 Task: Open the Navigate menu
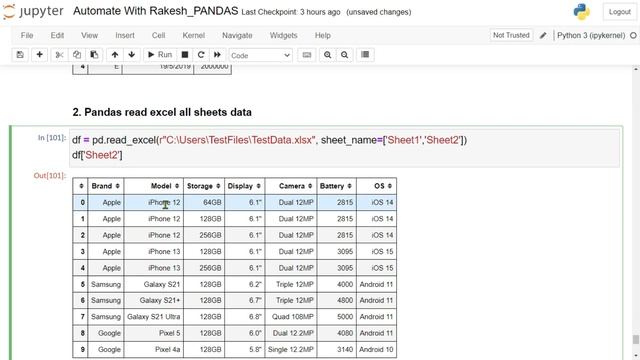click(237, 36)
